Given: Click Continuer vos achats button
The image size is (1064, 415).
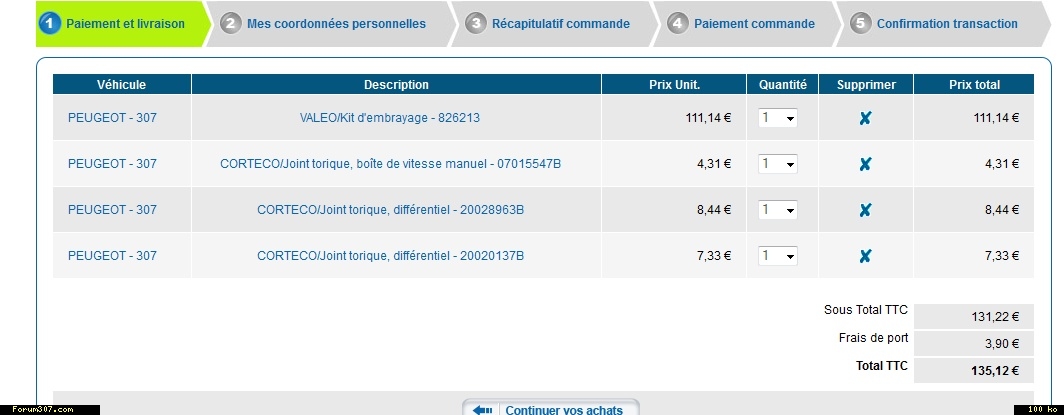Looking at the screenshot, I should pyautogui.click(x=563, y=409).
